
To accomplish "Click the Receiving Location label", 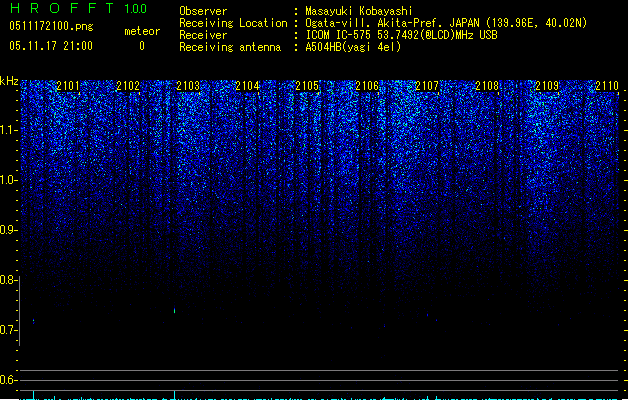I will (x=233, y=23).
